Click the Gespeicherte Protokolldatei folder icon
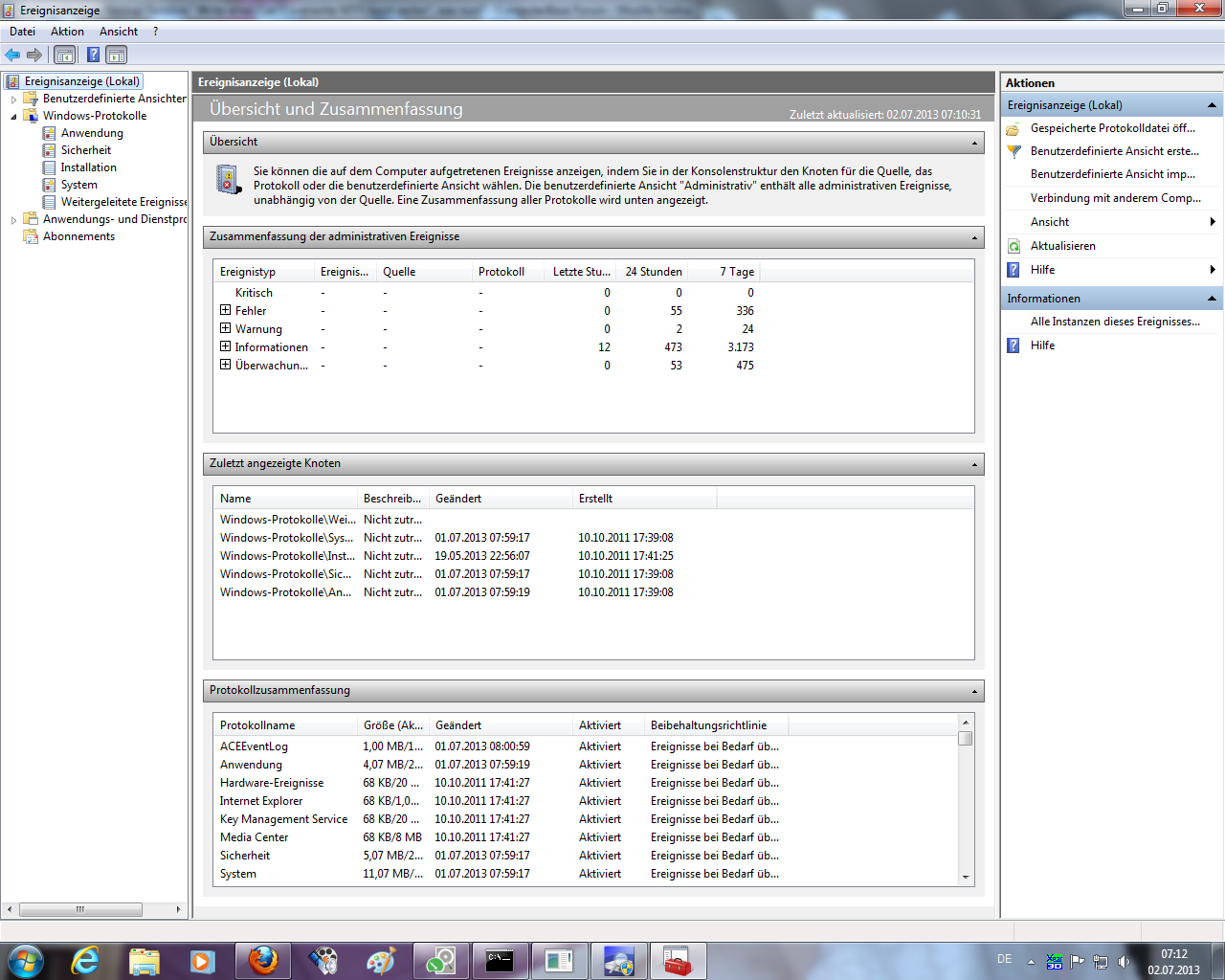This screenshot has width=1225, height=980. click(1013, 128)
